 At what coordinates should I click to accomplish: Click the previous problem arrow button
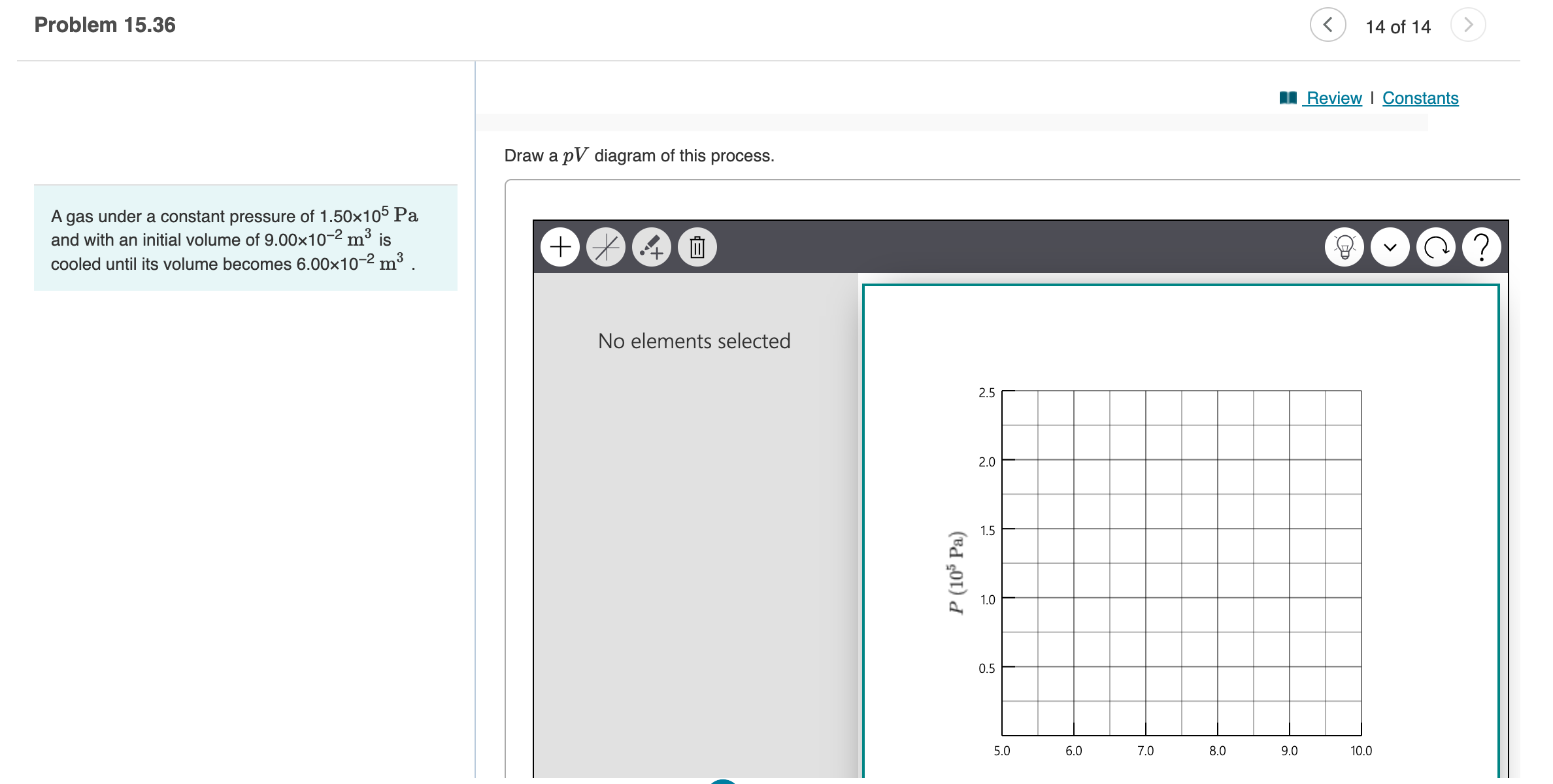click(x=1328, y=25)
